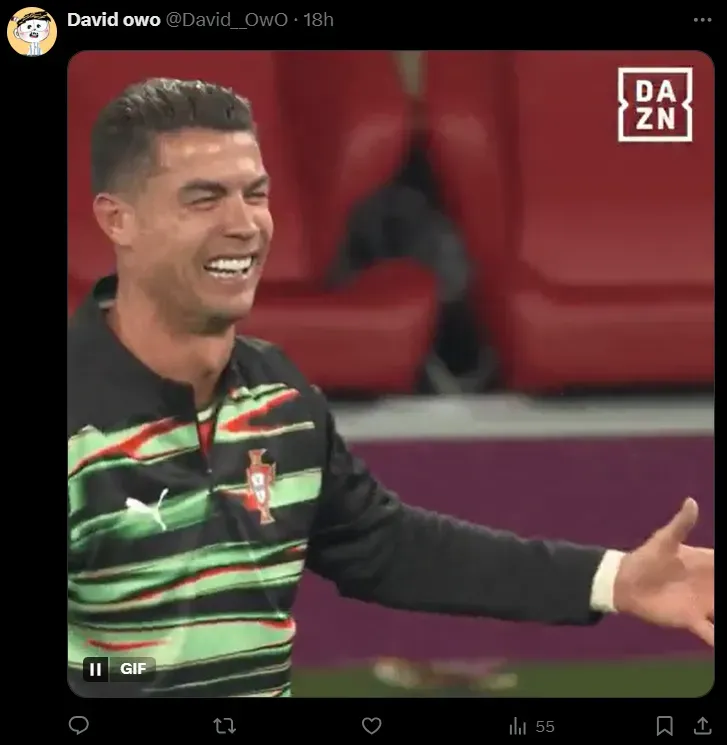Expand the GIF media to full view
This screenshot has height=745, width=727.
coord(391,374)
